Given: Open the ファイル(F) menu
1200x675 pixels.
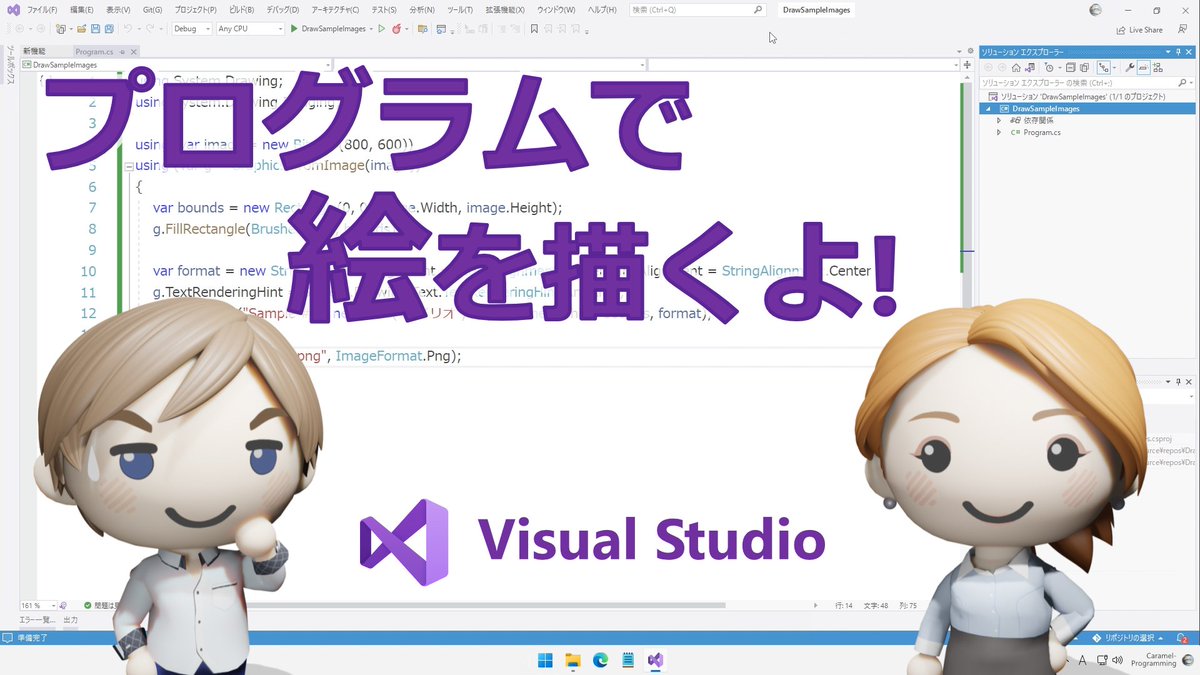Looking at the screenshot, I should click(42, 10).
